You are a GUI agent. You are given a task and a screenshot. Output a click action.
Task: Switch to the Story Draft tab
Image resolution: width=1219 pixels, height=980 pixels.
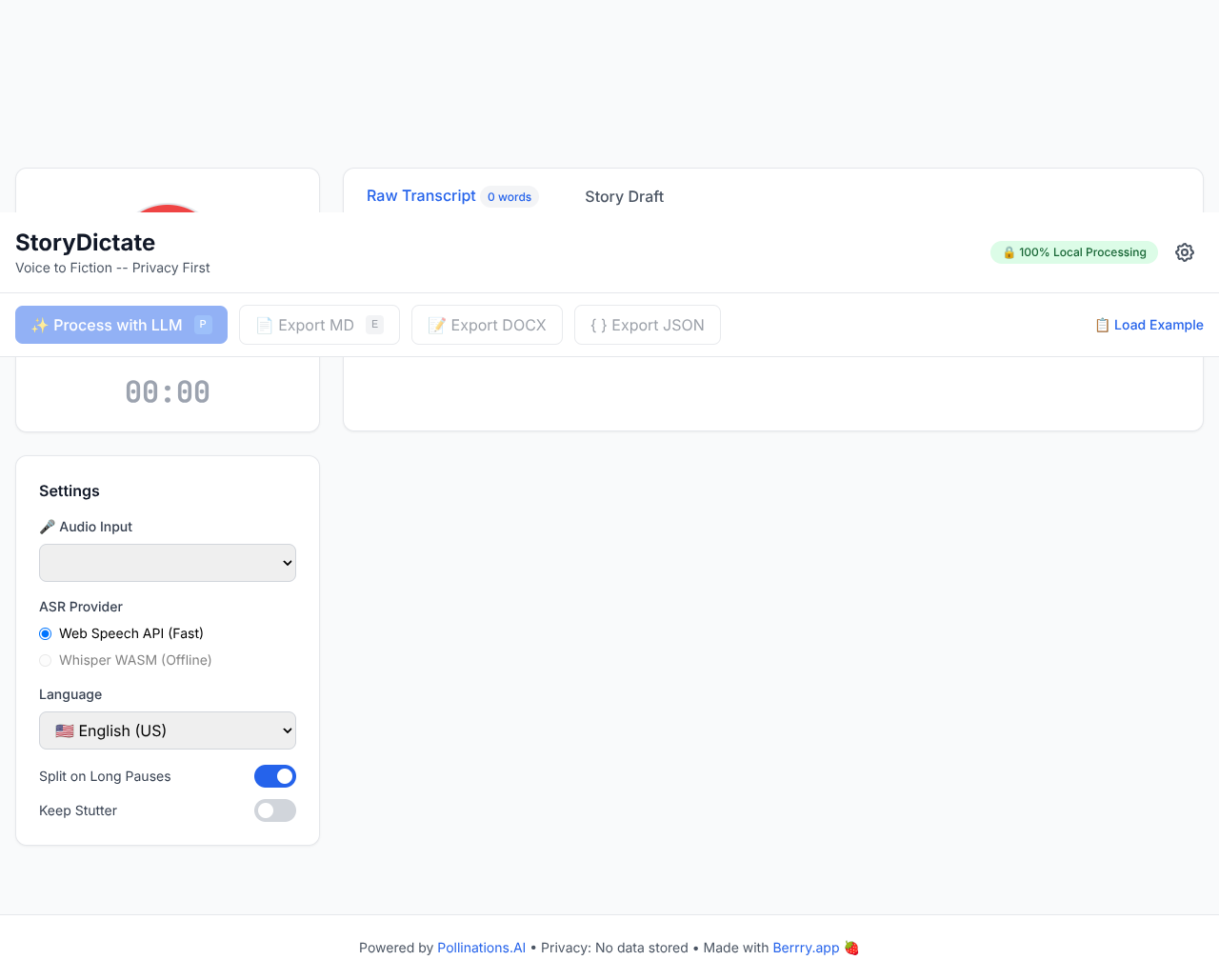625,196
